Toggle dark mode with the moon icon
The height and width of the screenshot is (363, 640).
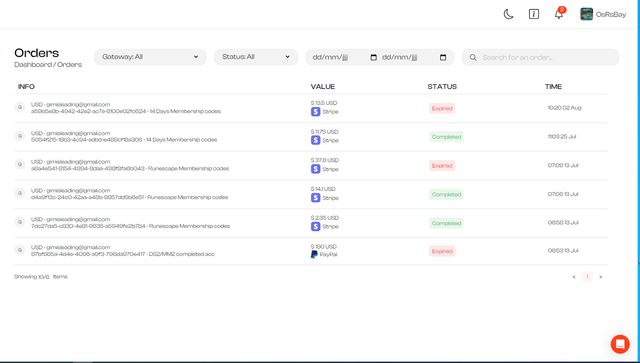click(x=508, y=14)
